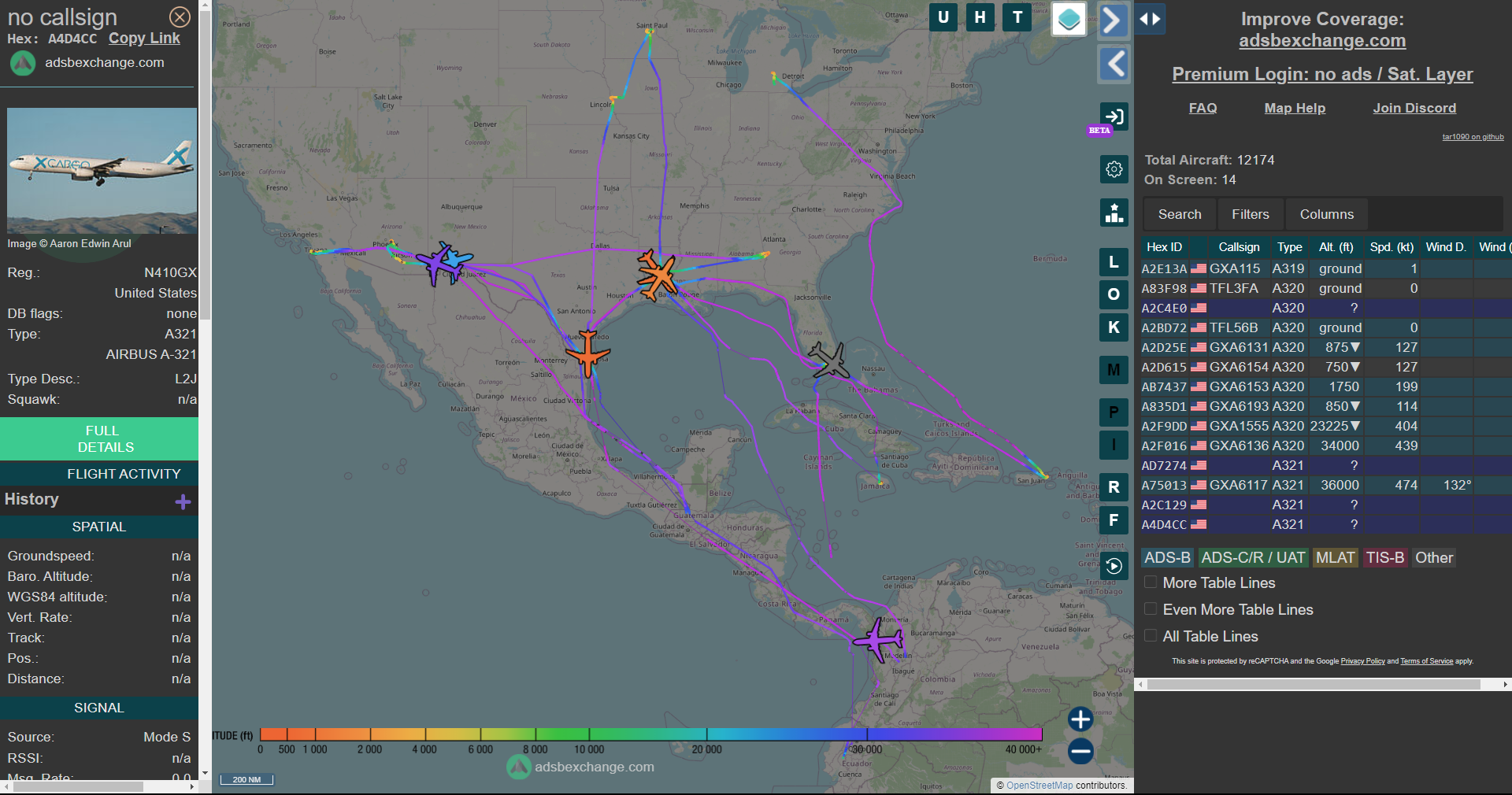
Task: Sort table by Type column
Action: coord(1289,247)
